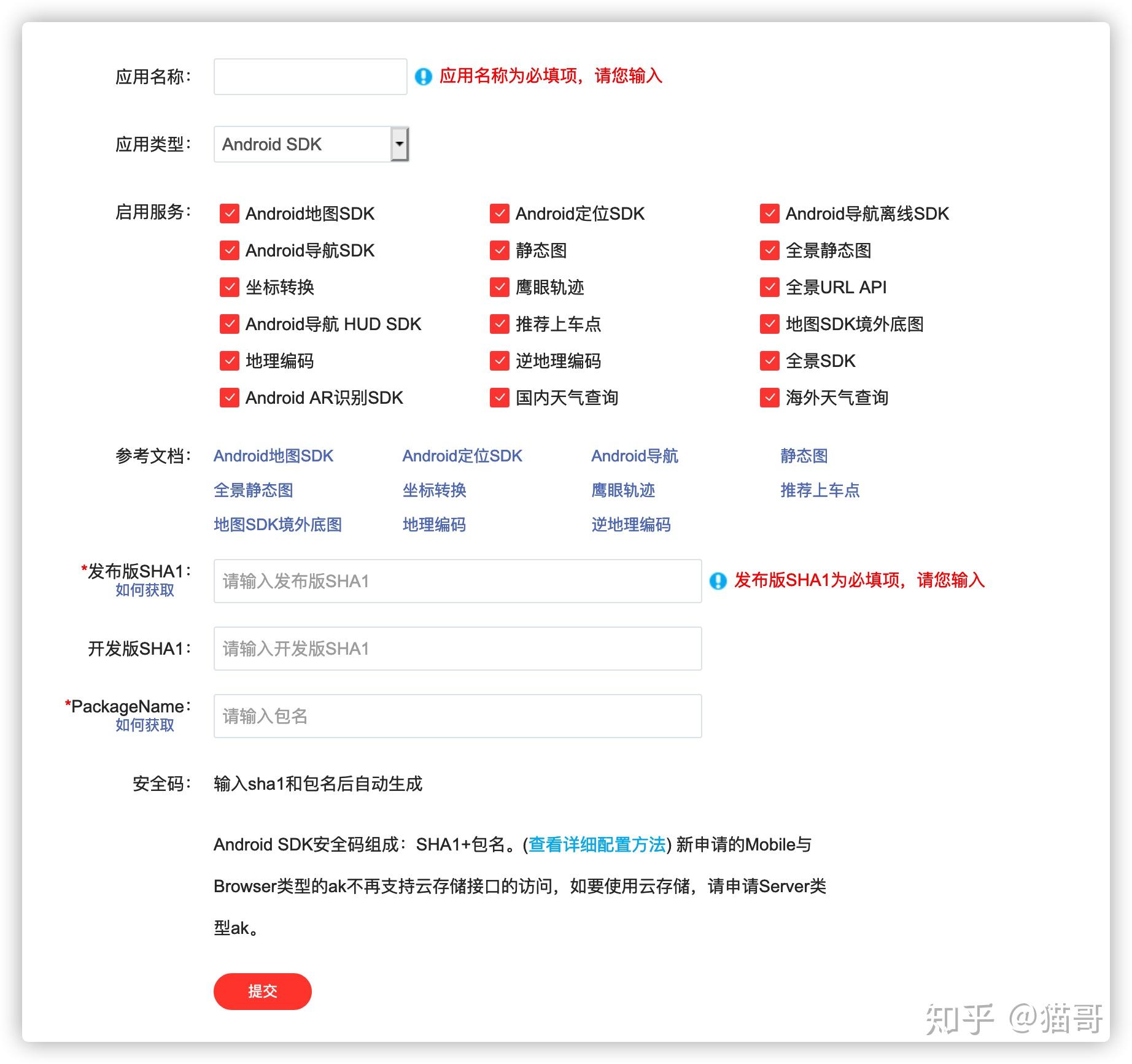Uncheck the 全景SDK service
This screenshot has width=1132, height=1064.
point(769,361)
